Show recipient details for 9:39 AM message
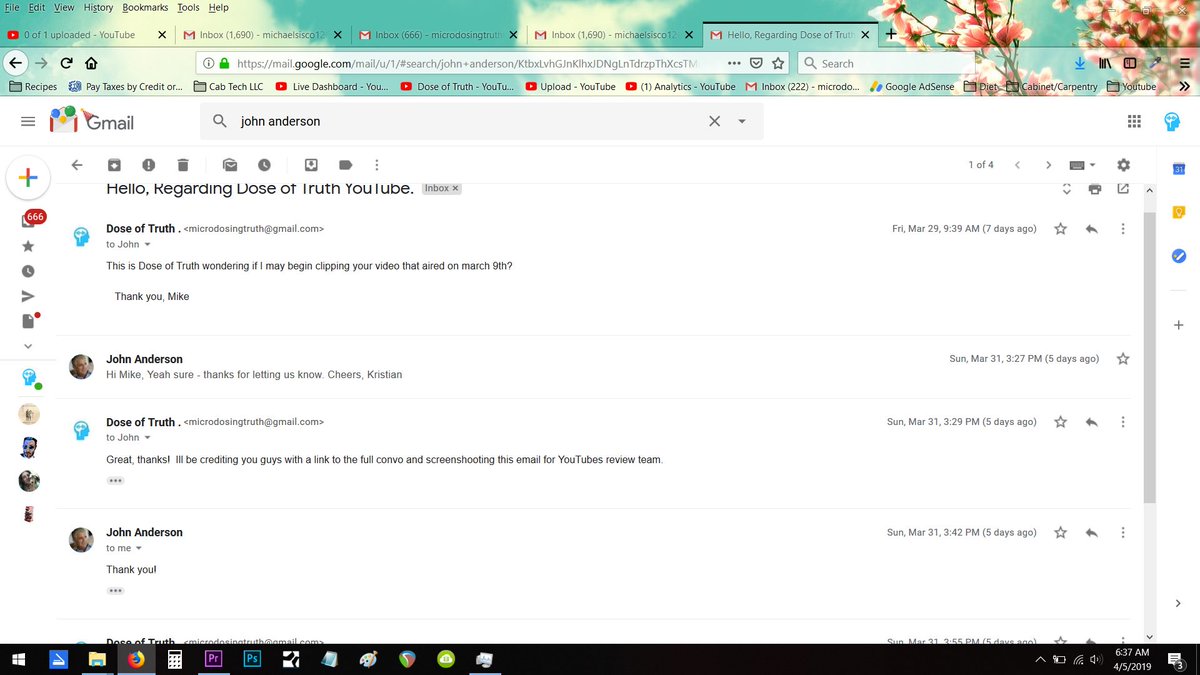The width and height of the screenshot is (1200, 675). pos(148,244)
